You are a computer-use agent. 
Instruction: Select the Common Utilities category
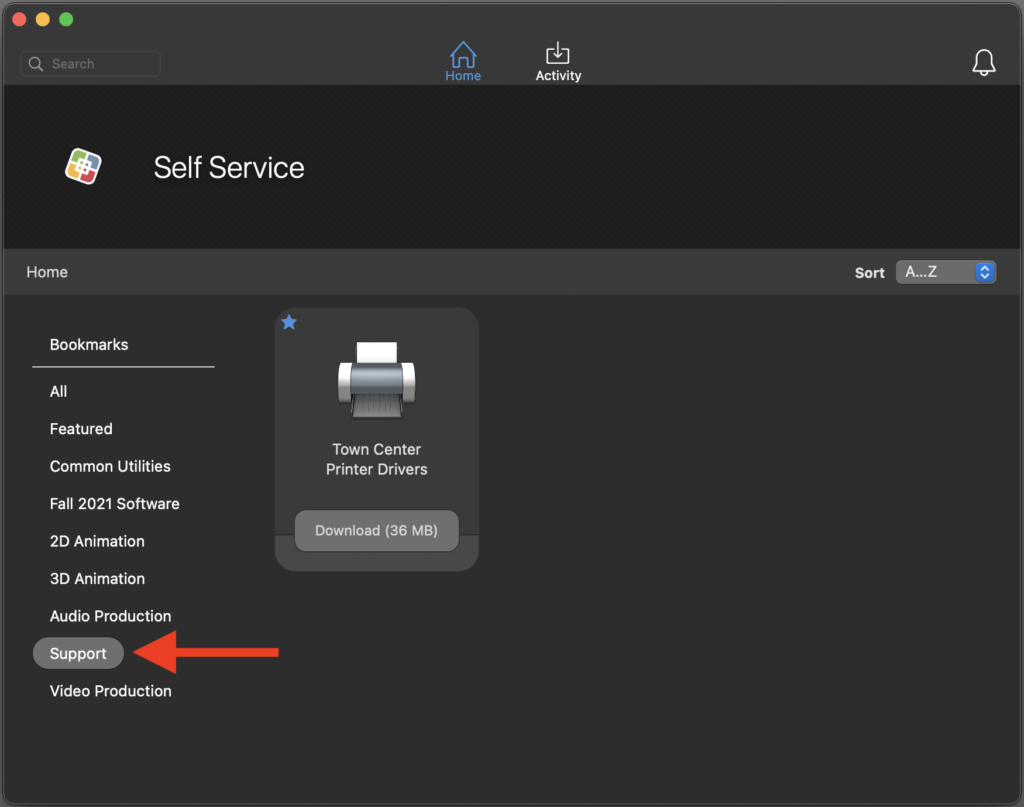(110, 466)
